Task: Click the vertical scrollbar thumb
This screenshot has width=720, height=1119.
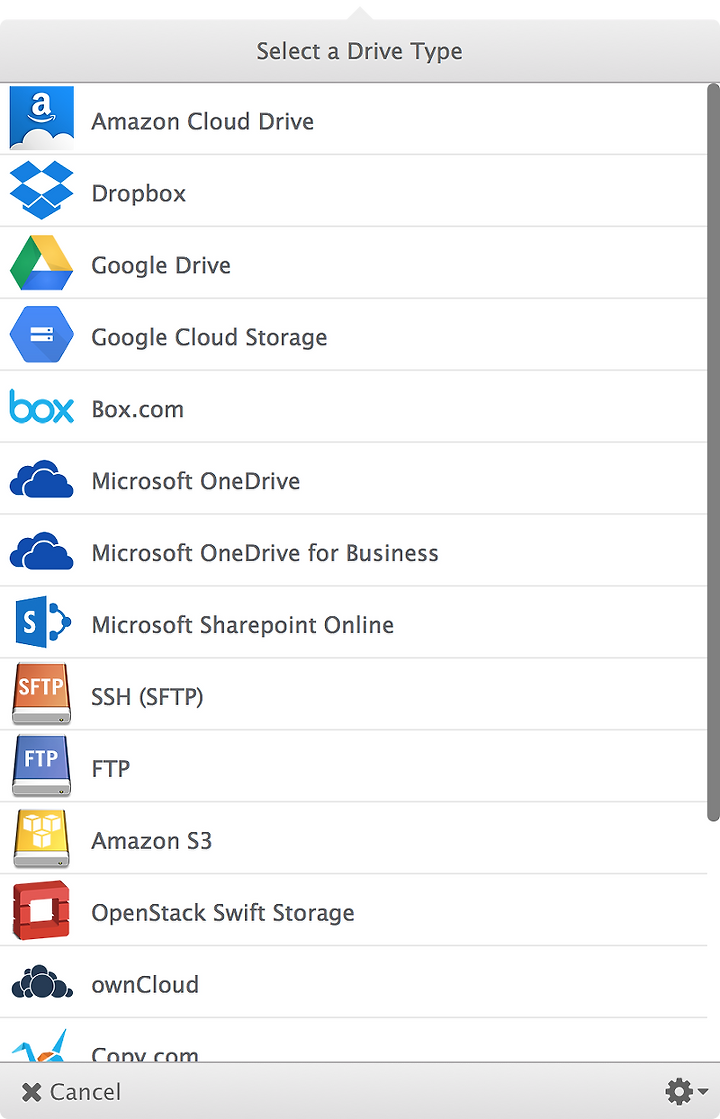Action: (714, 452)
